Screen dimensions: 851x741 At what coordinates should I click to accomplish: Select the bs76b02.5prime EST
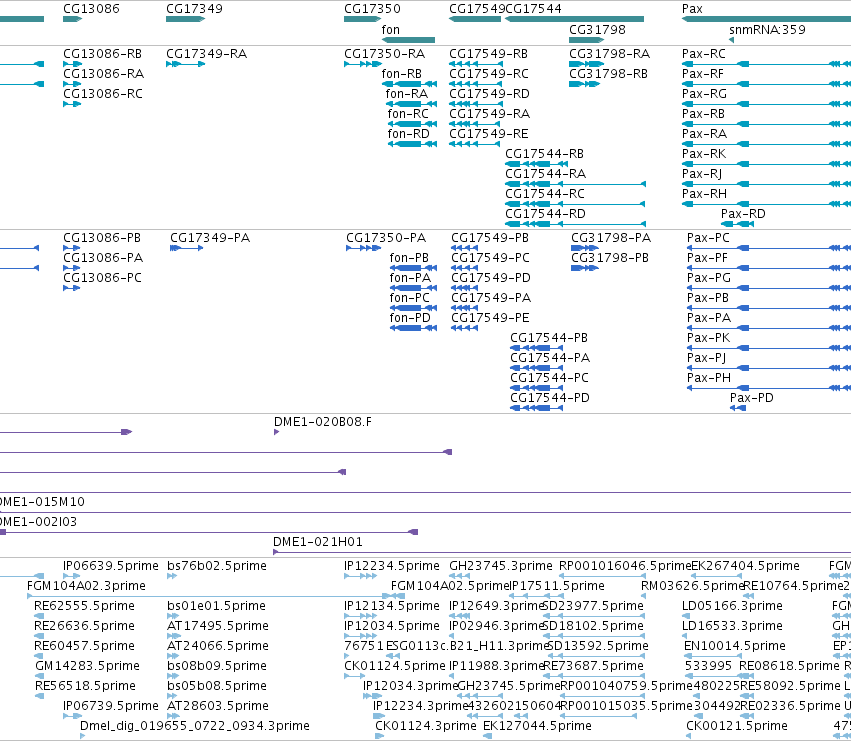217,566
